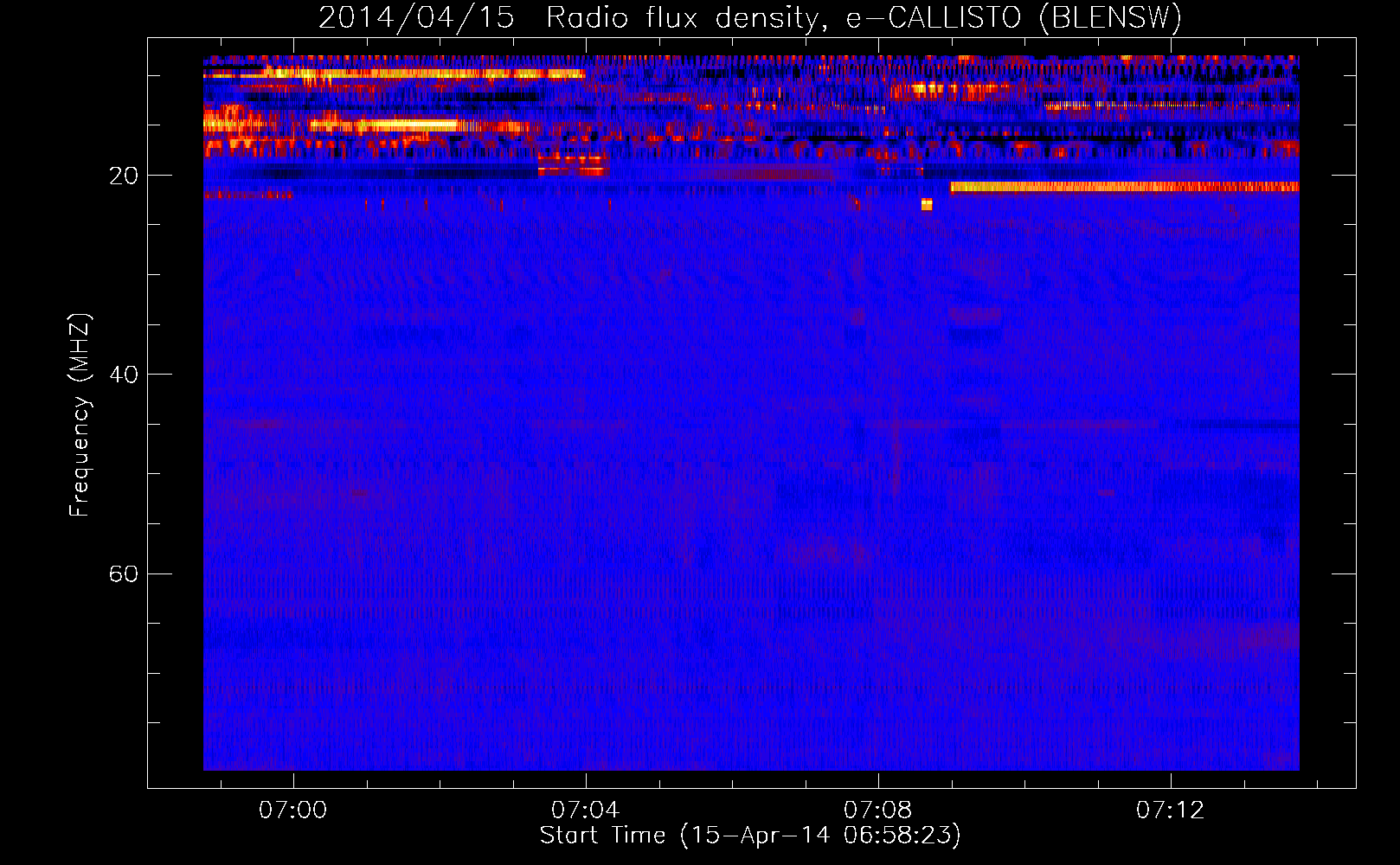
Task: Click the '60' frequency tick label
Action: pyautogui.click(x=123, y=573)
